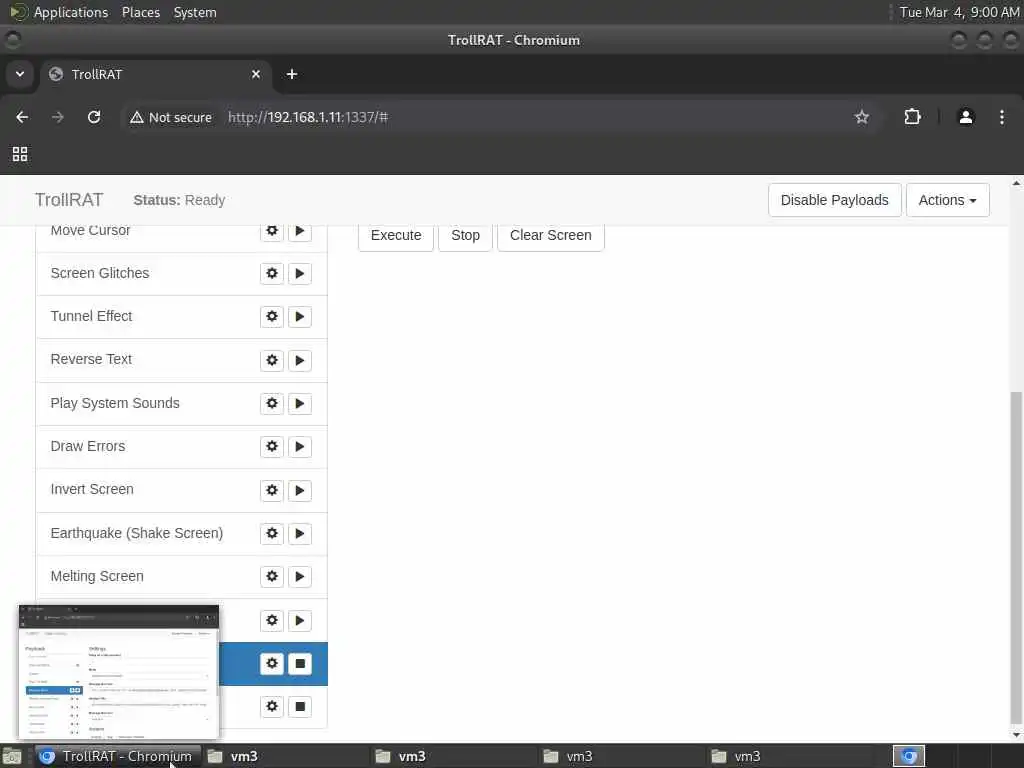Switch to the TrollRAT tab
The width and height of the screenshot is (1024, 768).
pos(155,74)
